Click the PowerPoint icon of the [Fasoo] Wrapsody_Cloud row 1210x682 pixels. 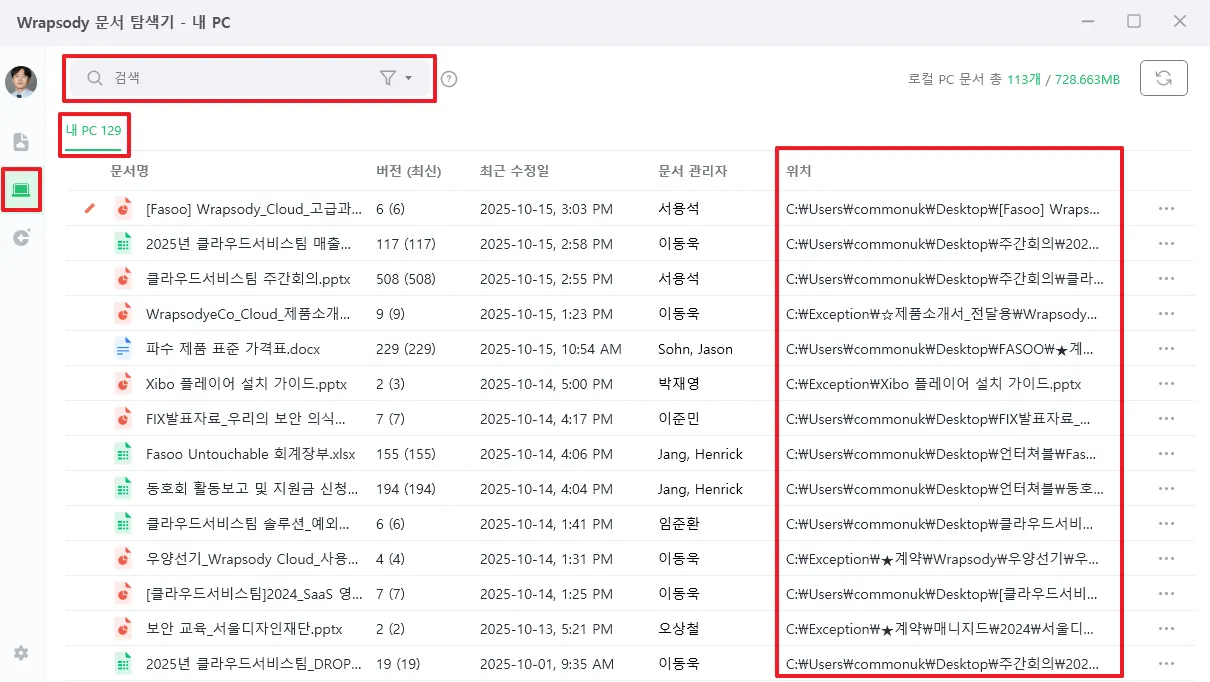click(x=123, y=209)
